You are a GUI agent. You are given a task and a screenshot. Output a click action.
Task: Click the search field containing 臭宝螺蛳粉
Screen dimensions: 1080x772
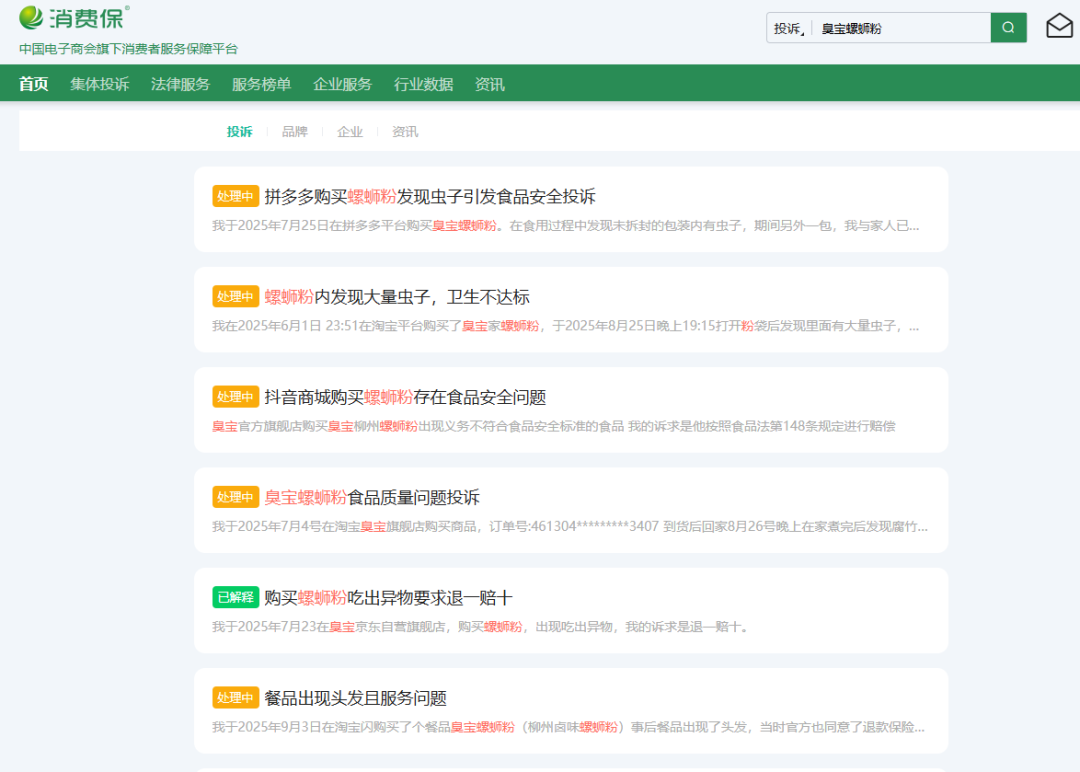point(901,28)
